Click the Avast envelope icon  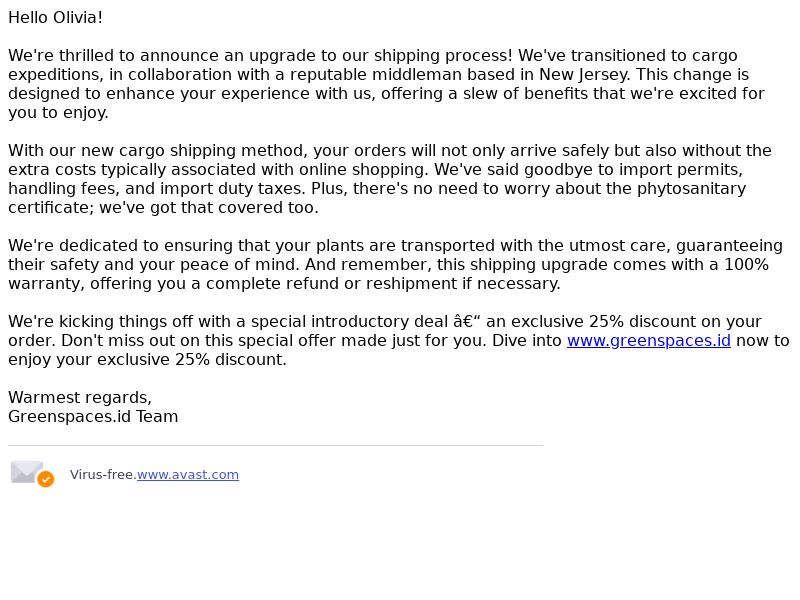32,474
